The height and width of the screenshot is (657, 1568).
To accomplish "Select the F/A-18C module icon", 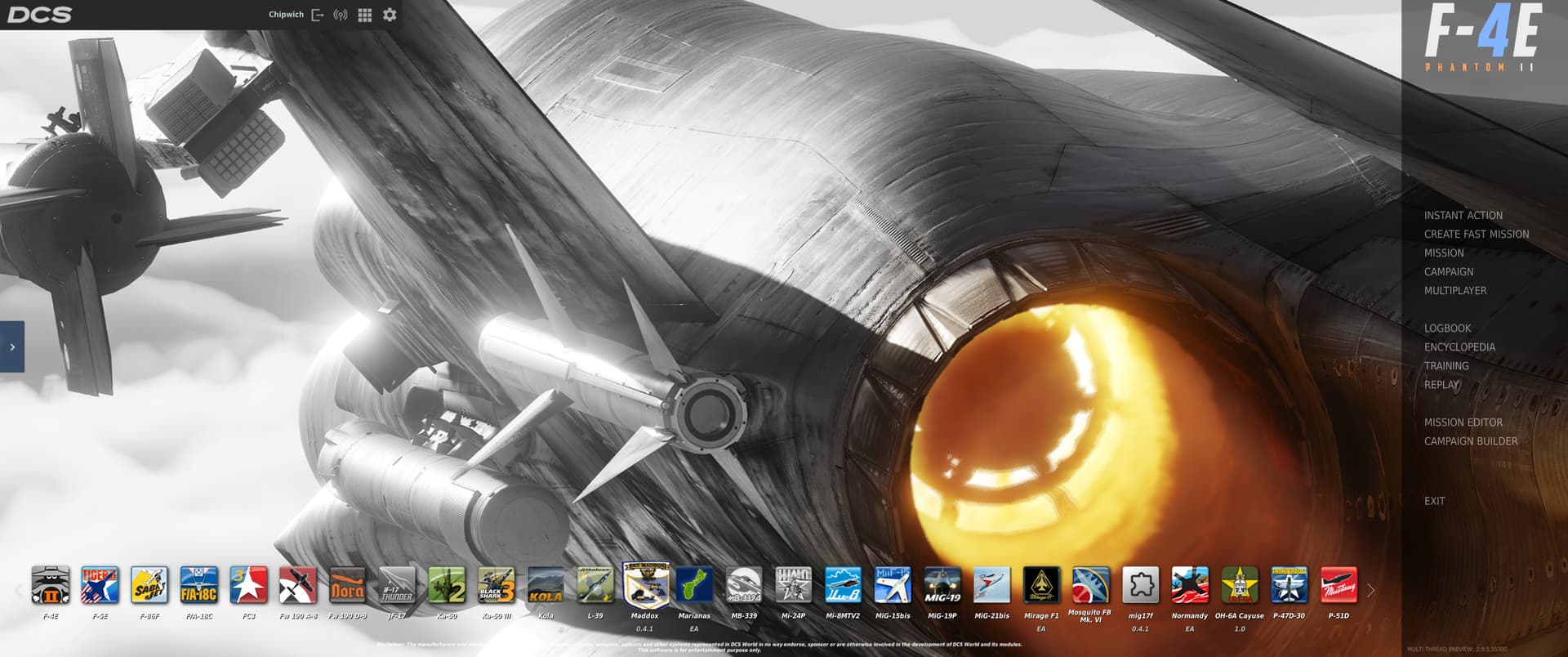I will point(198,585).
